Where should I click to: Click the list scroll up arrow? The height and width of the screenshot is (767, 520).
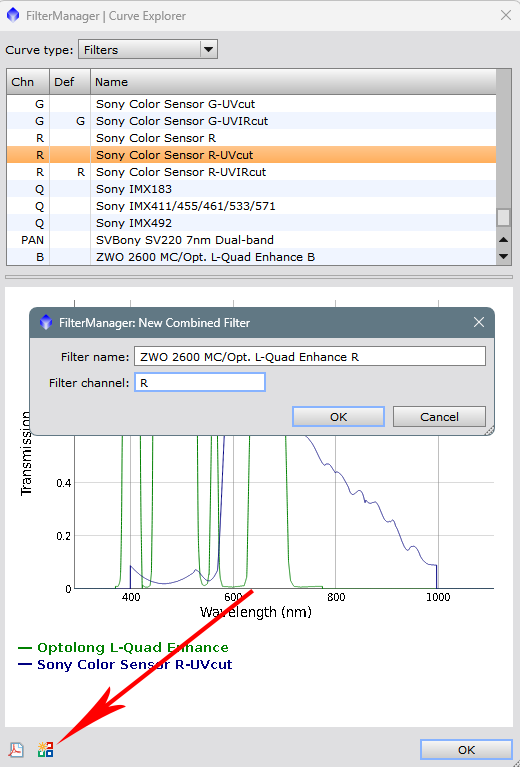pos(503,240)
